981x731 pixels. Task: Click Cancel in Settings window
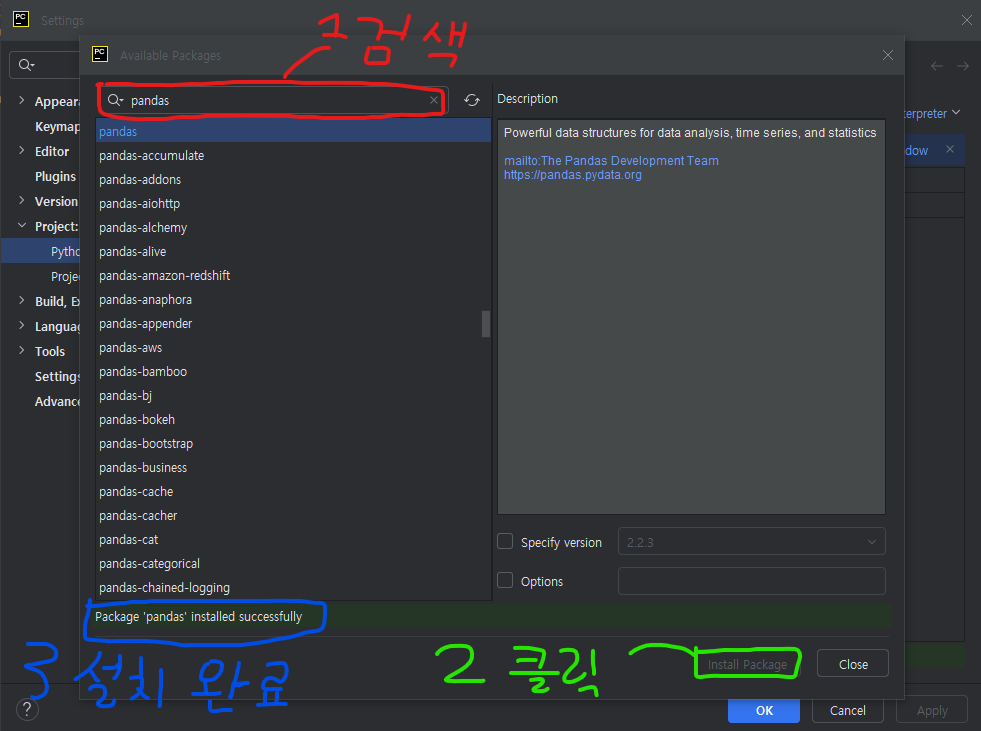[x=848, y=710]
